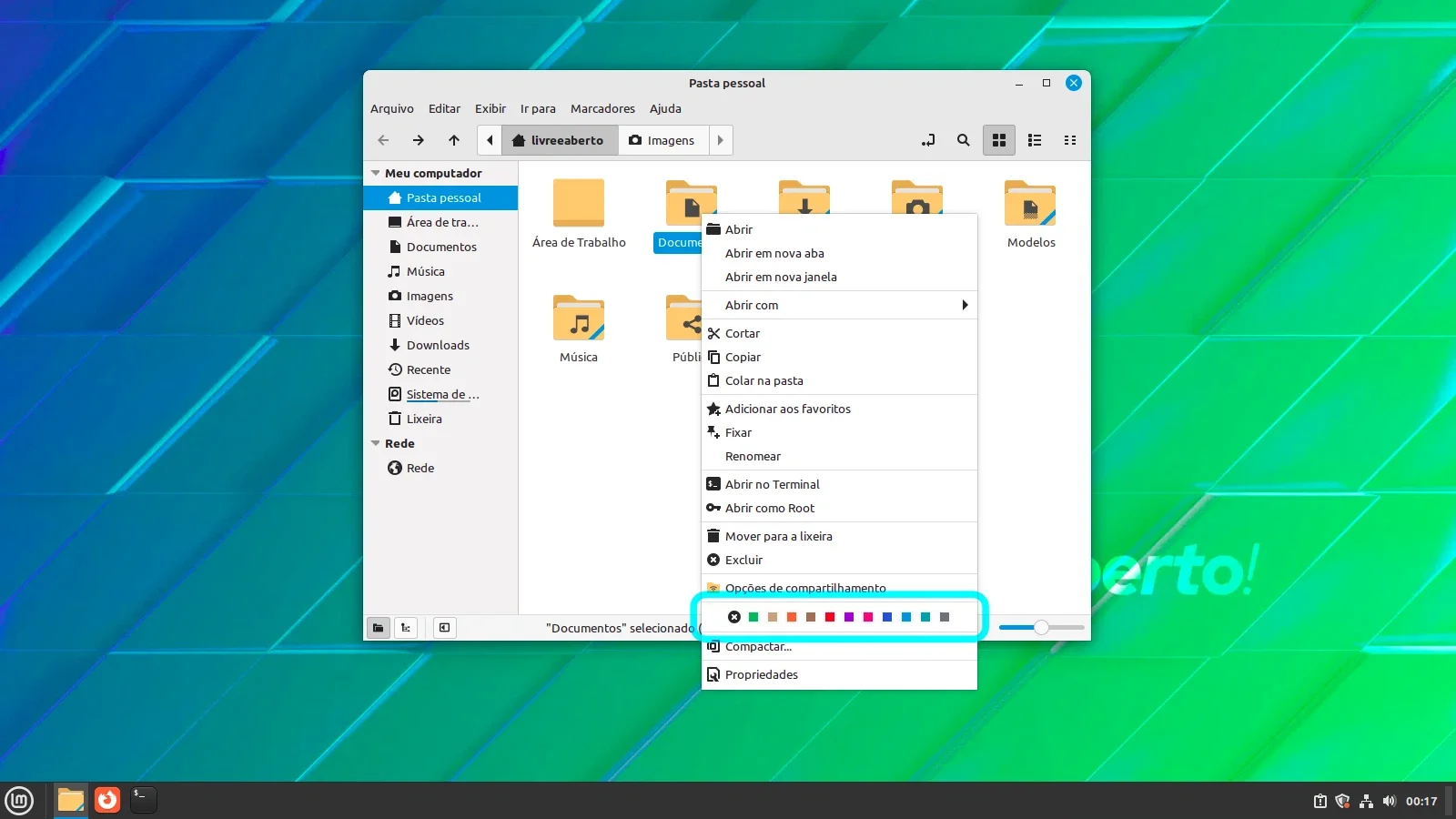Switch to compact view layout
Screen dimensions: 1456x819
1070,140
